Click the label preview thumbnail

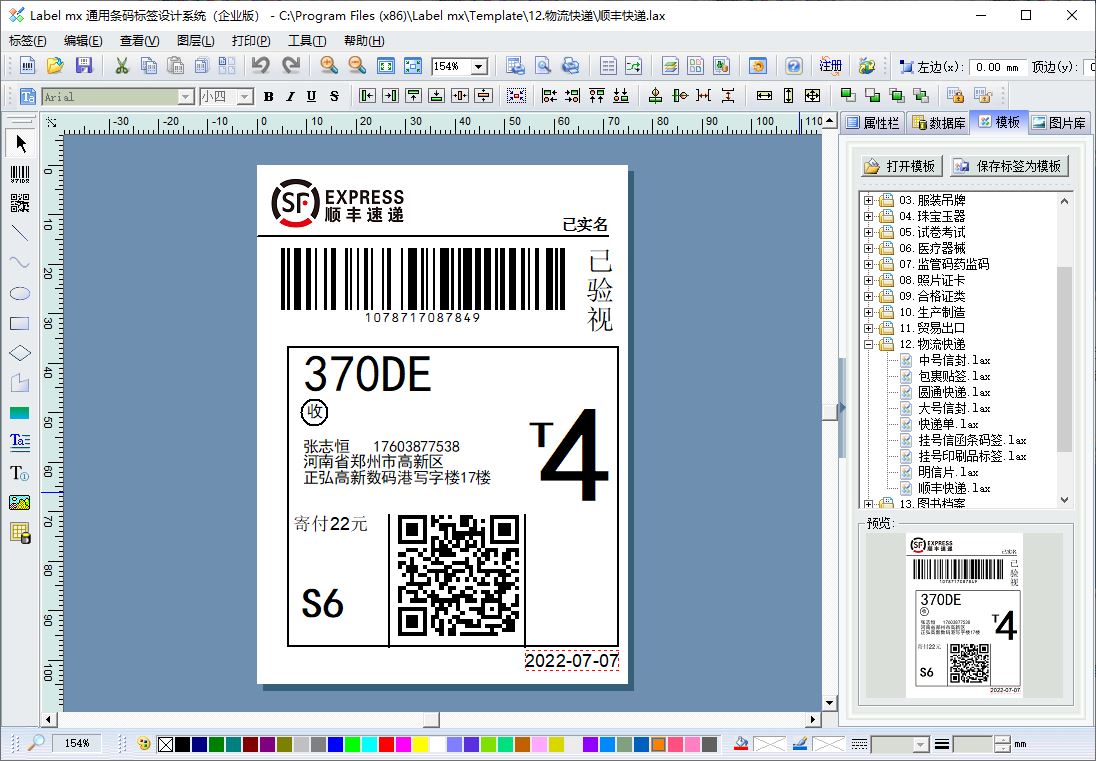coord(965,616)
